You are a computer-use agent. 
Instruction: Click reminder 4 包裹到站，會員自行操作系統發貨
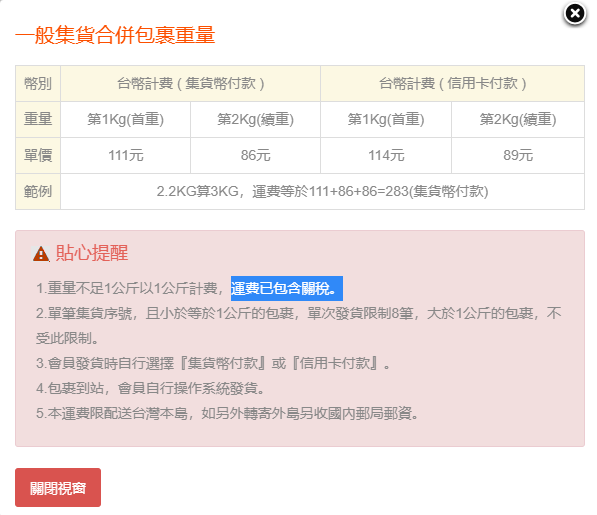[x=150, y=388]
